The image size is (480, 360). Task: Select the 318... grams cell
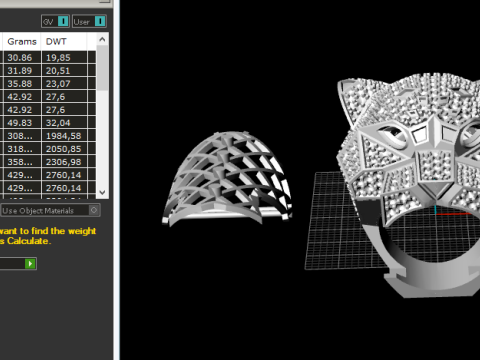22,149
